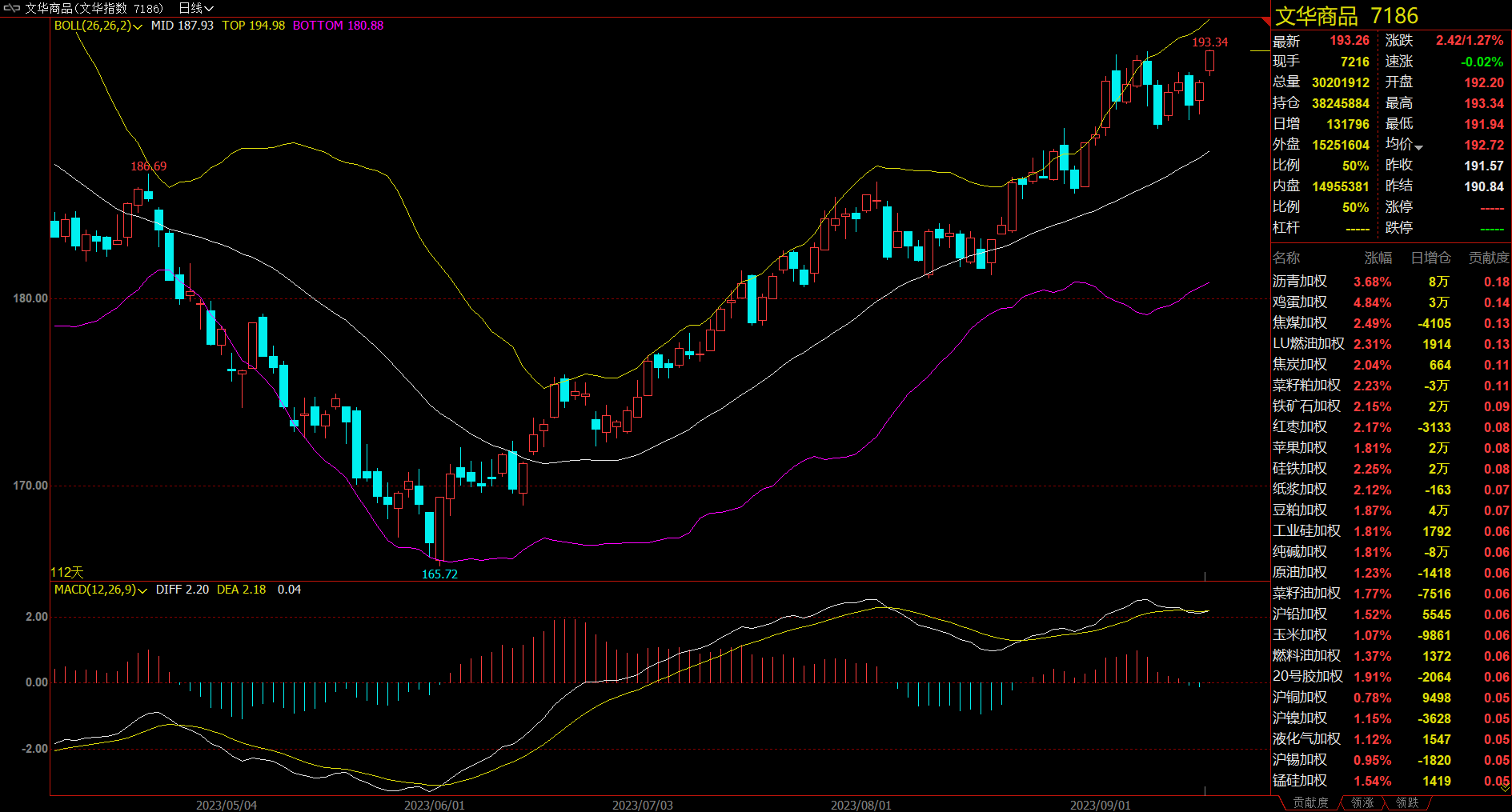Click the 最新 price value 193.26
1512x812 pixels.
[x=1350, y=41]
